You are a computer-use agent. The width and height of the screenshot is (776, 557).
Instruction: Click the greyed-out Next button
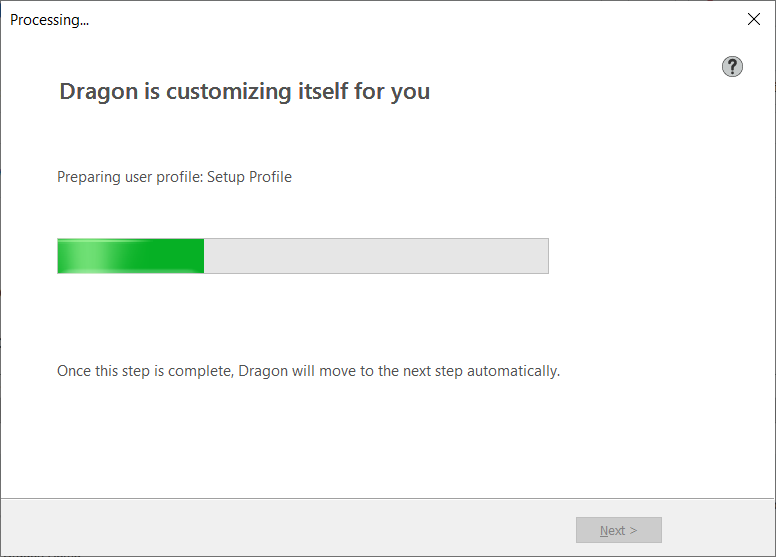[x=619, y=530]
